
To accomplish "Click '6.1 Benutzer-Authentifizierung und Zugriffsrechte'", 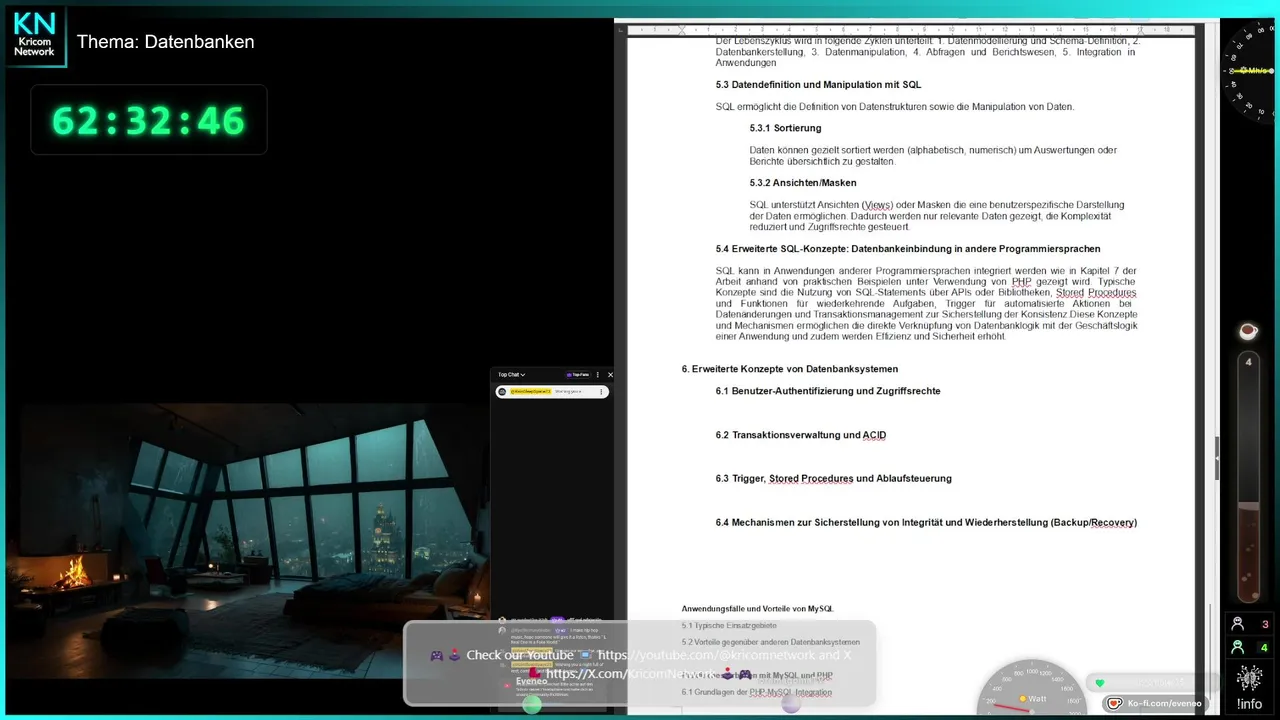I will pos(828,391).
